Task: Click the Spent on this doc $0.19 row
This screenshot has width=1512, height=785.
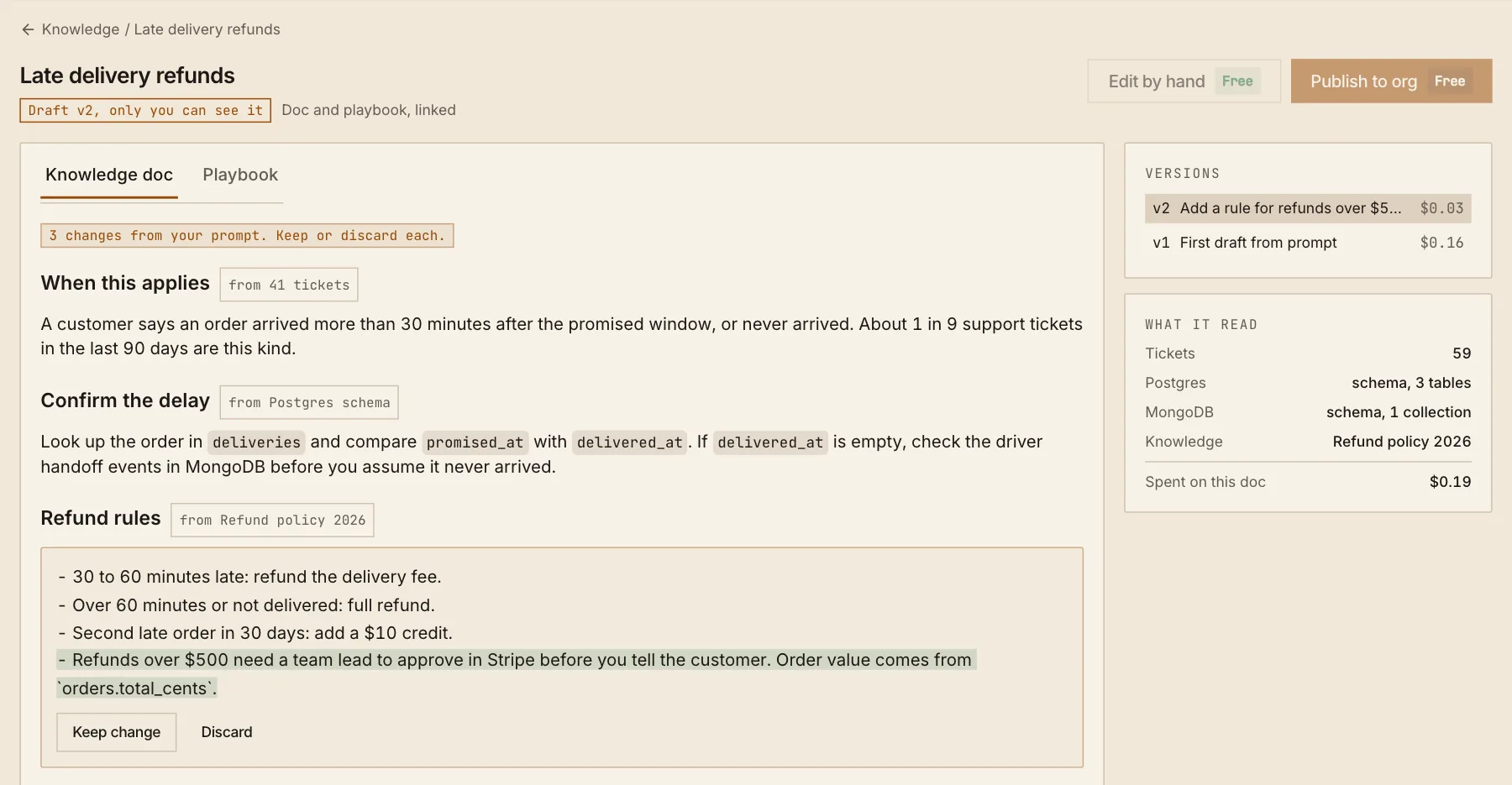Action: pos(1308,482)
